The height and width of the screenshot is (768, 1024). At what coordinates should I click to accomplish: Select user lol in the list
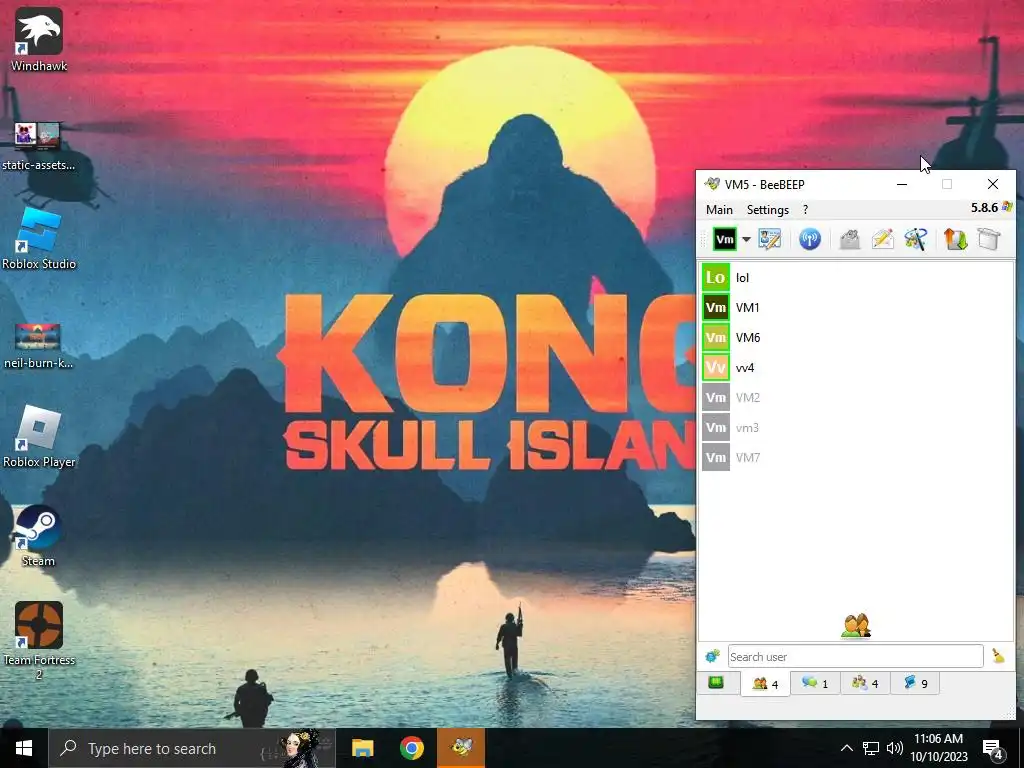pyautogui.click(x=856, y=278)
